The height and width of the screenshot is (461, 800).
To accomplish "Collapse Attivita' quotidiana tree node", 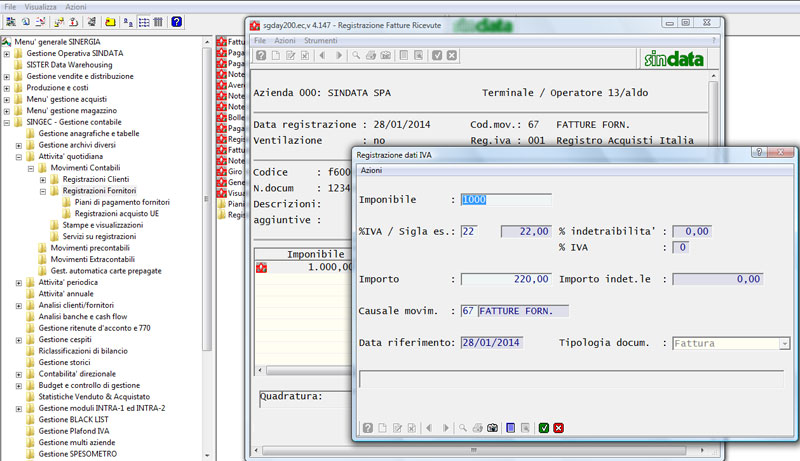I will pyautogui.click(x=19, y=157).
